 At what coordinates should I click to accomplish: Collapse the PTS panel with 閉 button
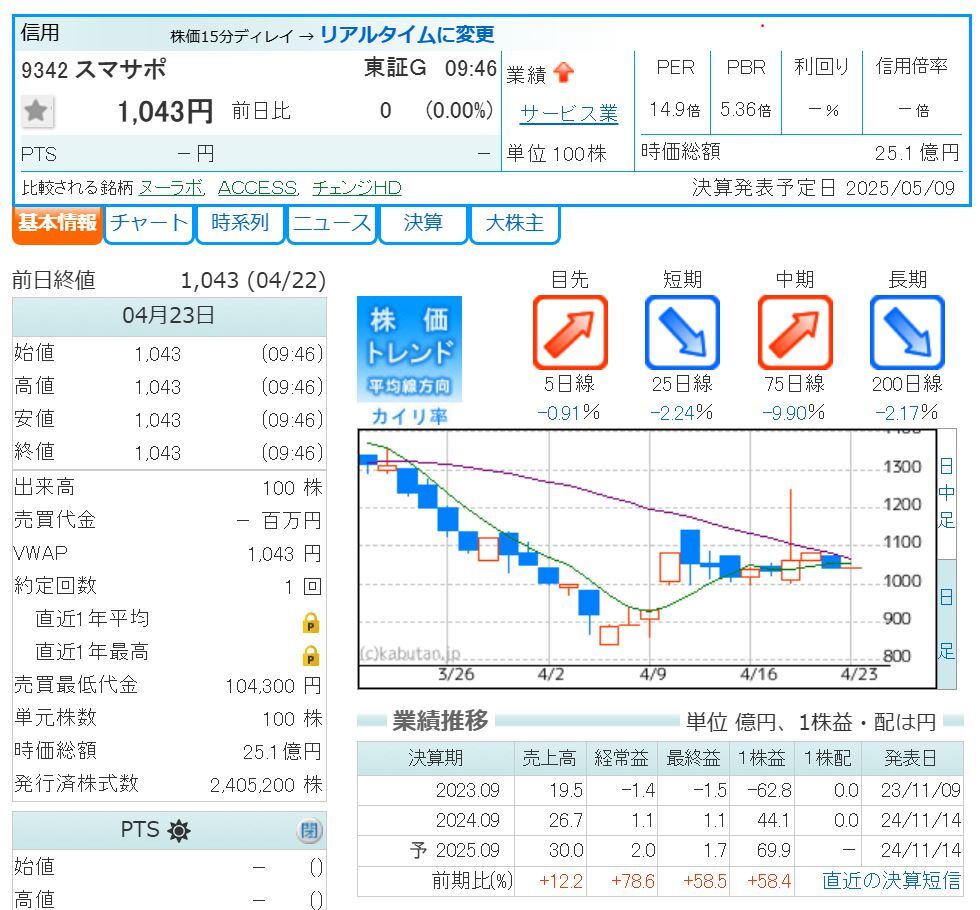(309, 831)
